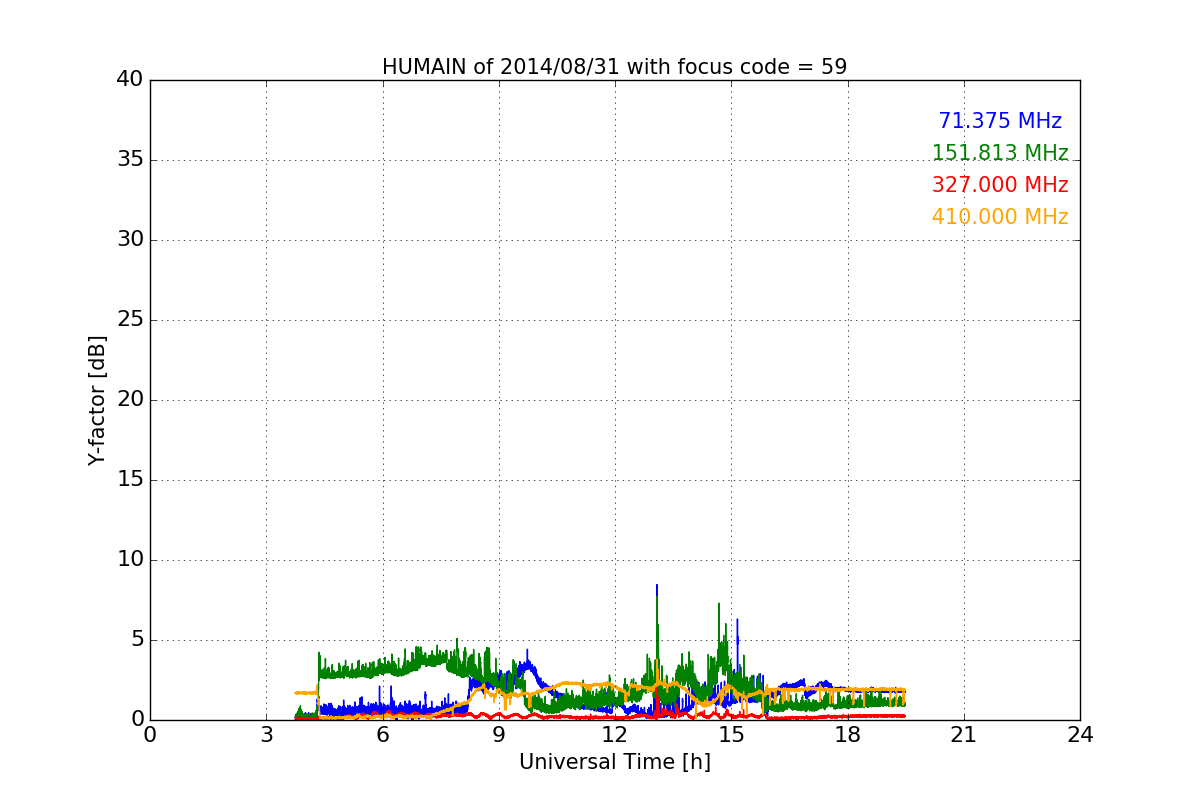Click the y-axis tick label 25

pyautogui.click(x=130, y=320)
